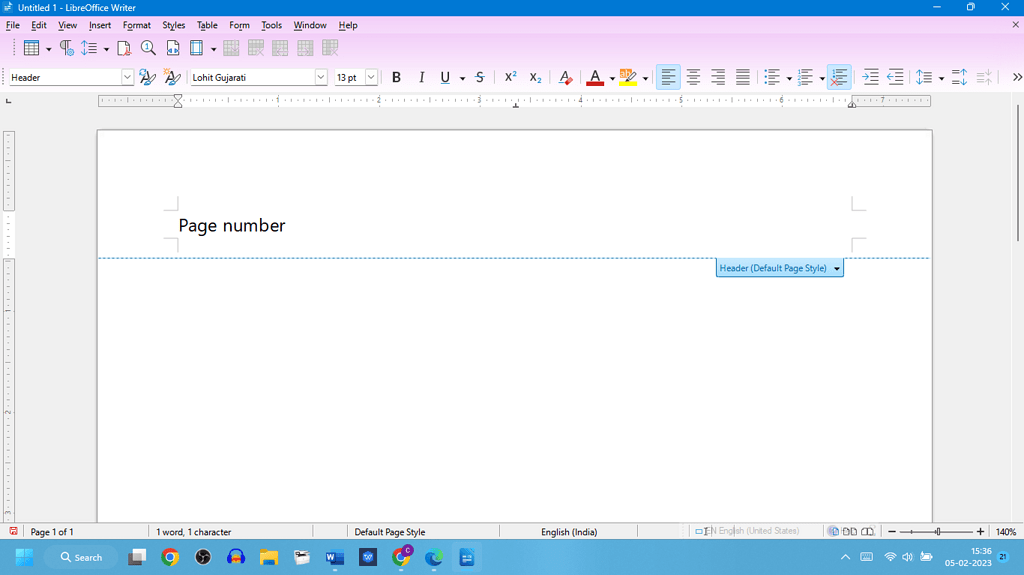
Task: Open the font size dropdown
Action: 371,77
